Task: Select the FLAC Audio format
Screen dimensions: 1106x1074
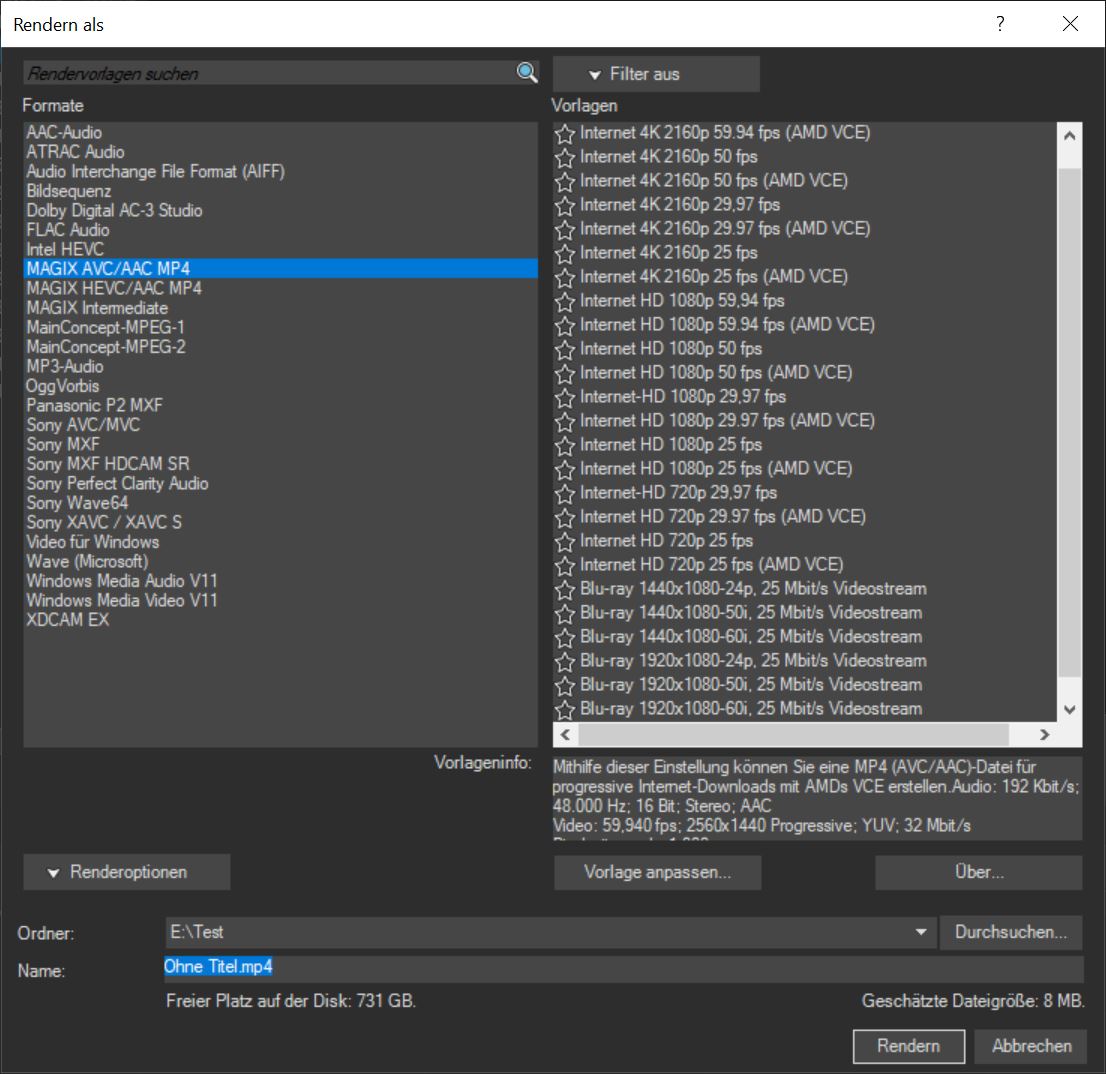Action: 281,230
